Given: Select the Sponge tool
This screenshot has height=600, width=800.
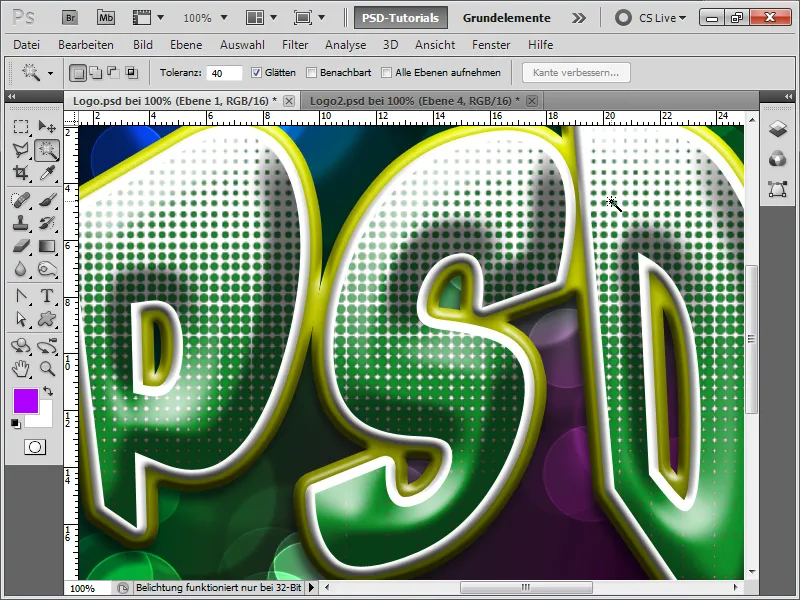Looking at the screenshot, I should point(47,269).
